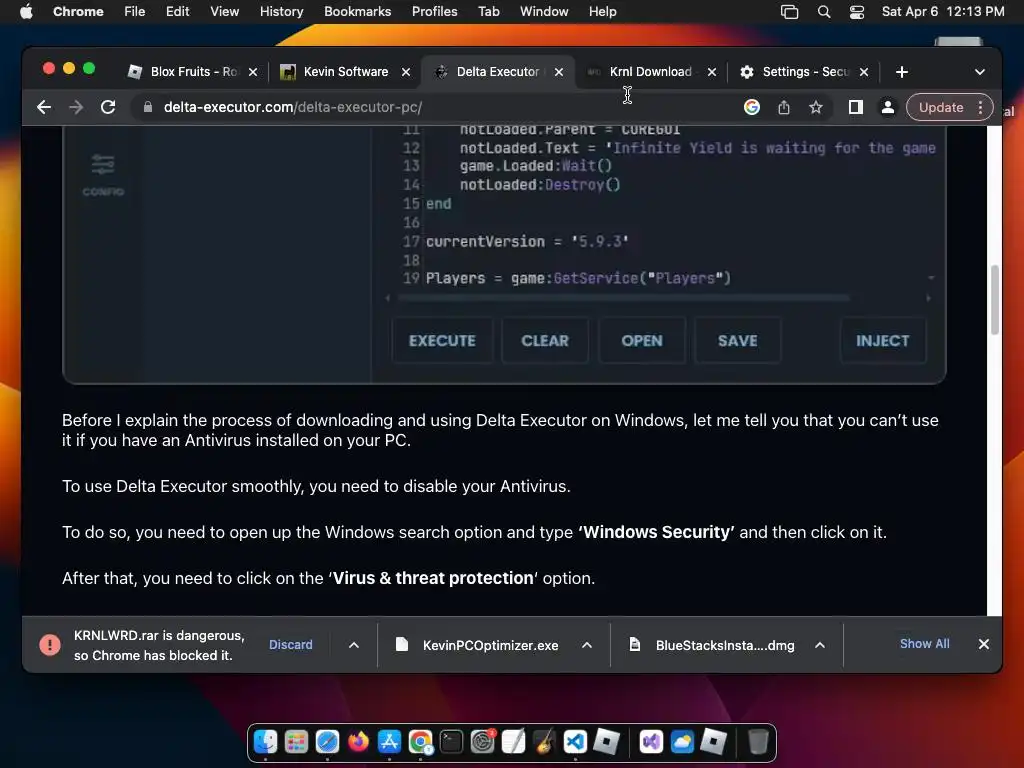Open TextEdit from the dock

tap(513, 742)
